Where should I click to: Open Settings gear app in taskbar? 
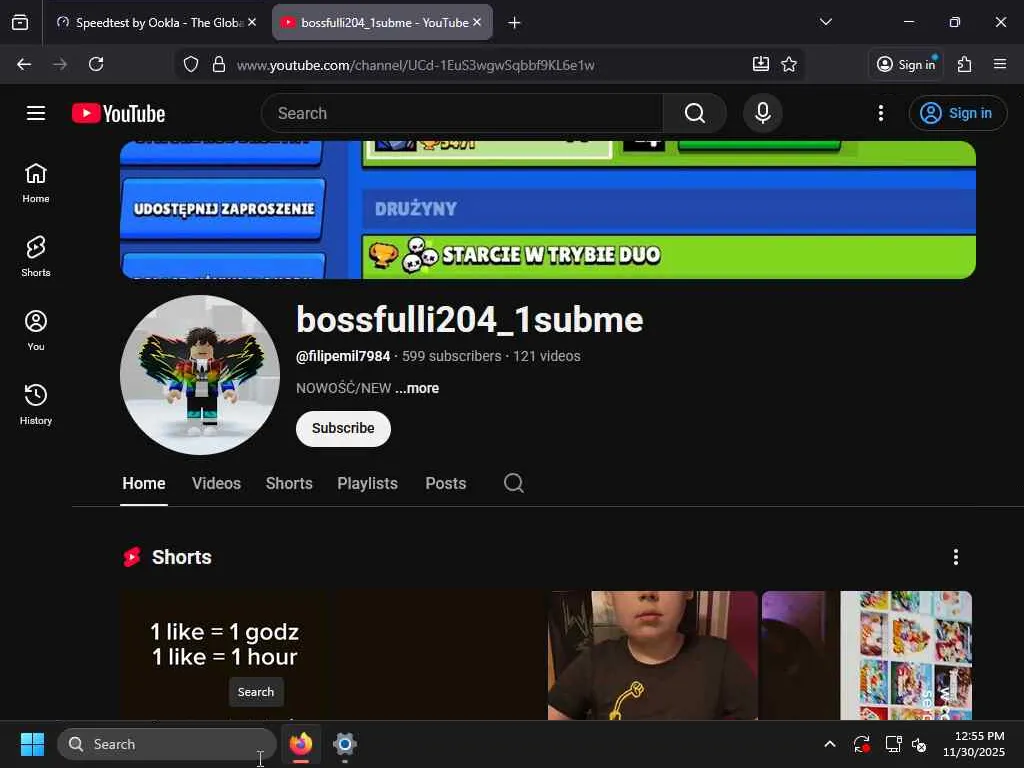coord(345,744)
